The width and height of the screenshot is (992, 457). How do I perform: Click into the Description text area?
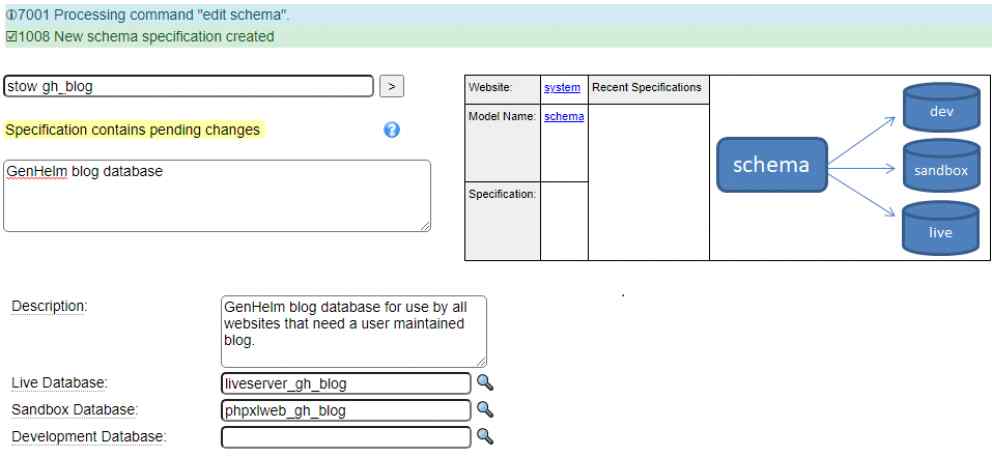354,332
